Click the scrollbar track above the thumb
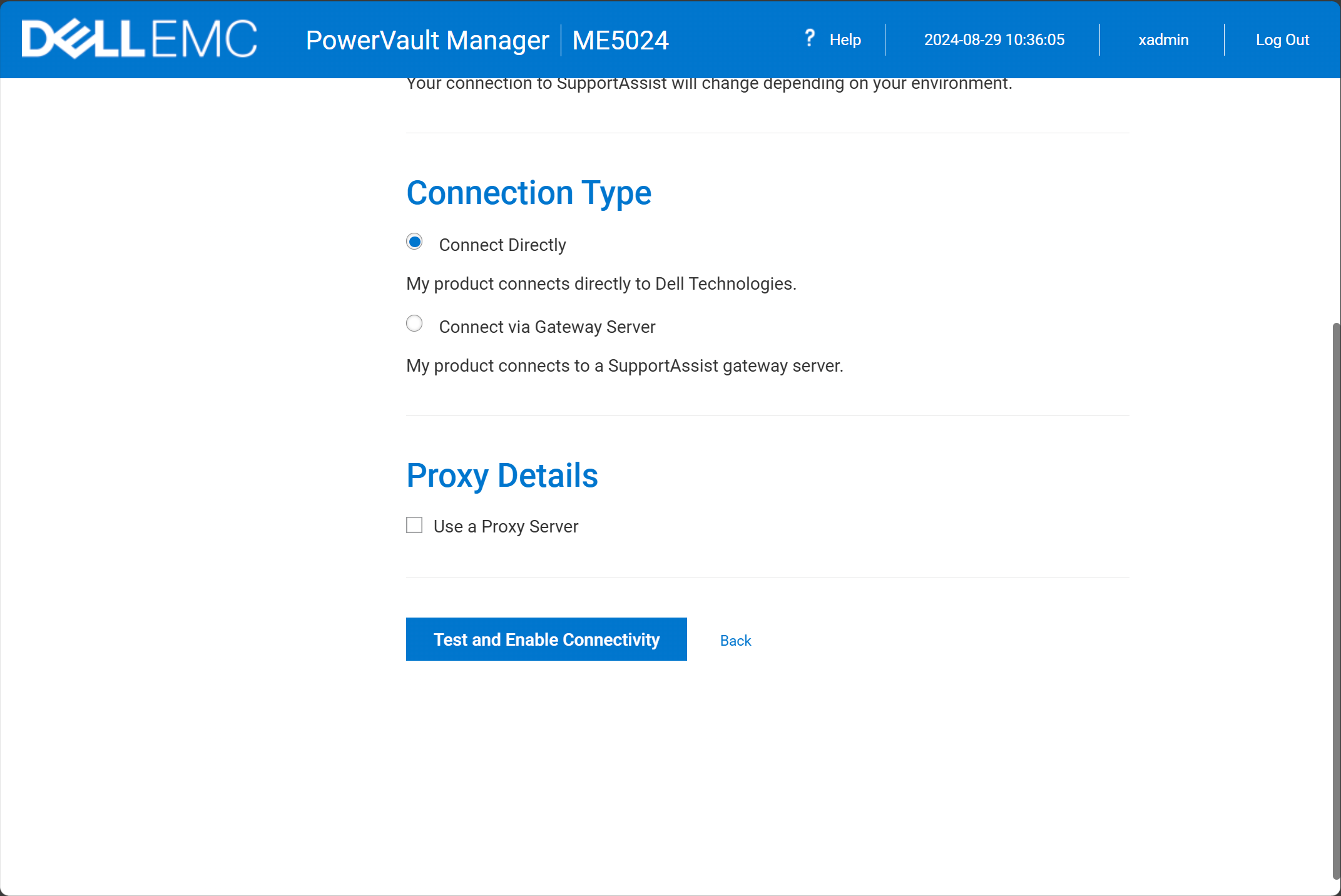The height and width of the screenshot is (896, 1341). coord(1336,200)
